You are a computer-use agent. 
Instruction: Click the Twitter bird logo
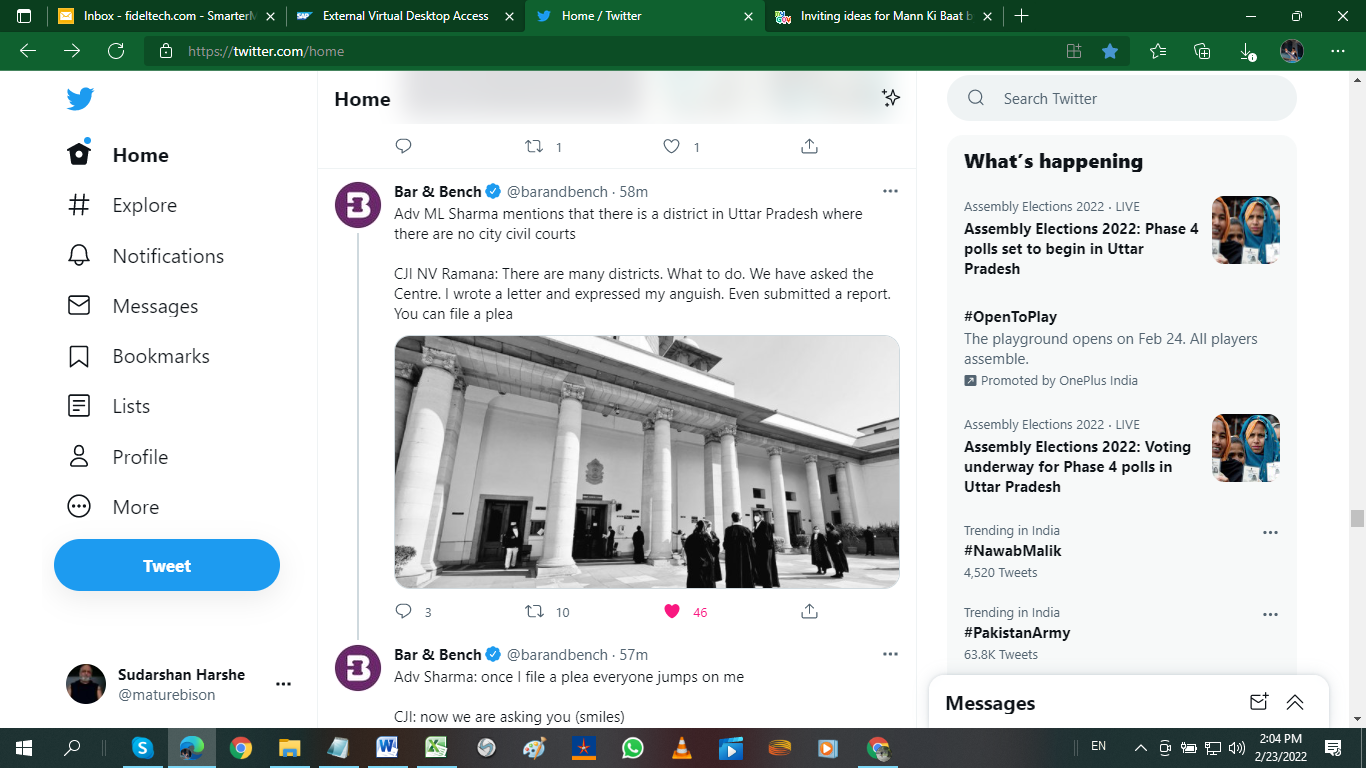pos(80,99)
